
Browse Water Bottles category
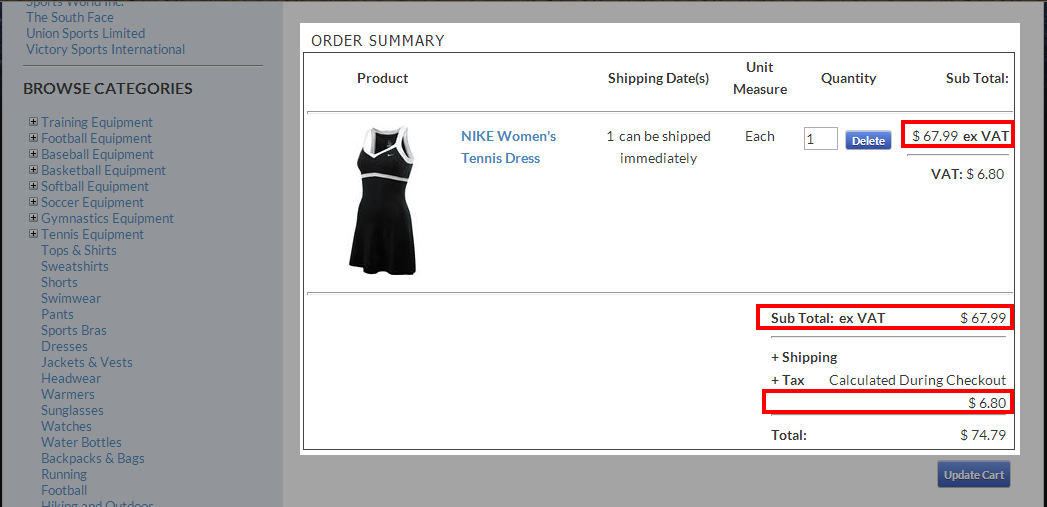[81, 443]
